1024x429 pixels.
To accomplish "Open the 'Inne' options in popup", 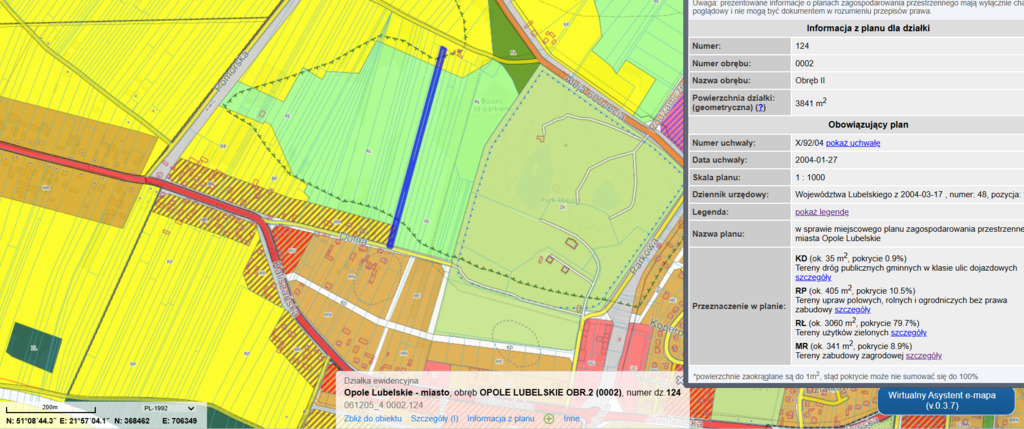I will pyautogui.click(x=571, y=418).
